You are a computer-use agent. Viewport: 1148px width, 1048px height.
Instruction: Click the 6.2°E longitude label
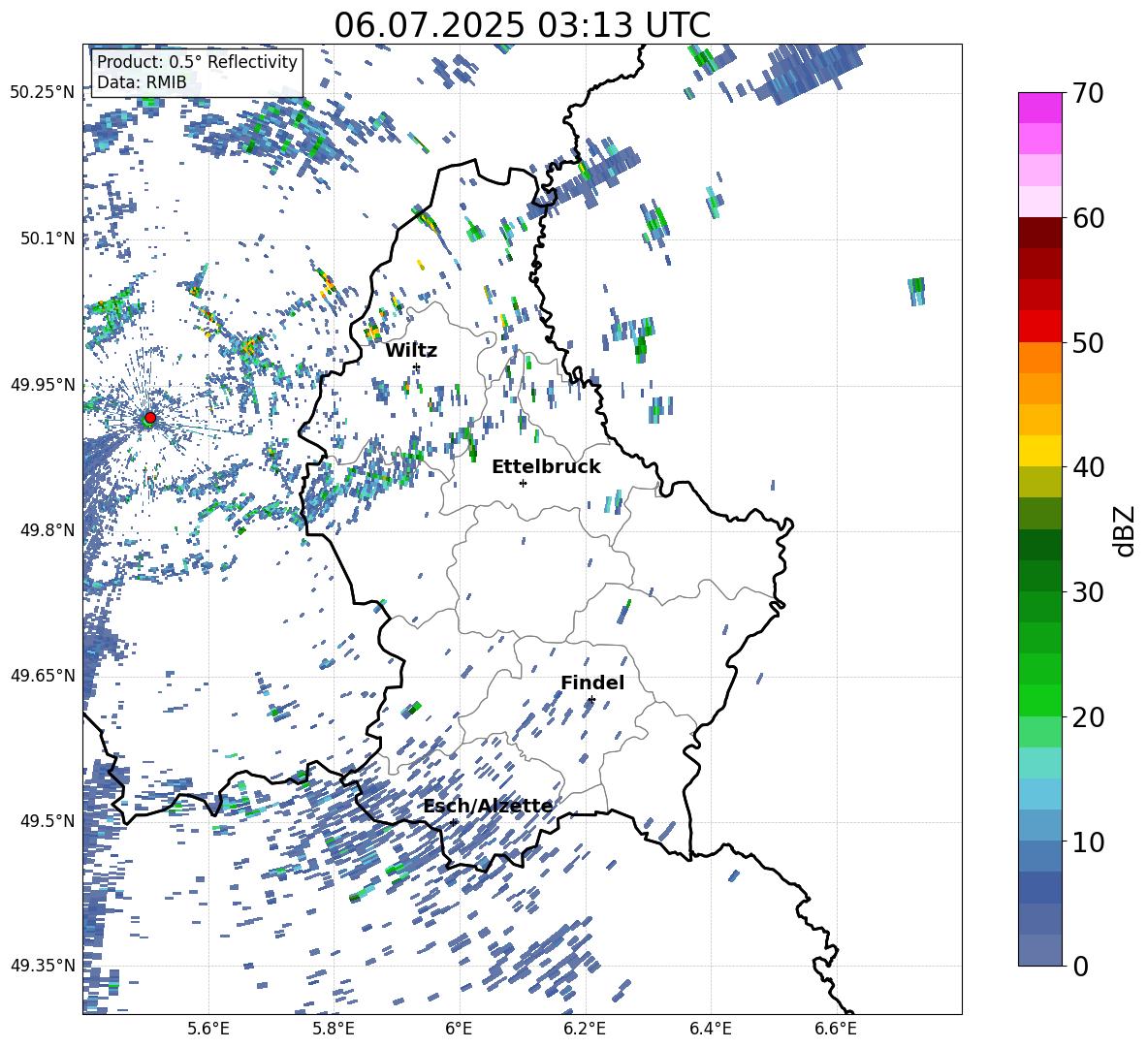[585, 1029]
